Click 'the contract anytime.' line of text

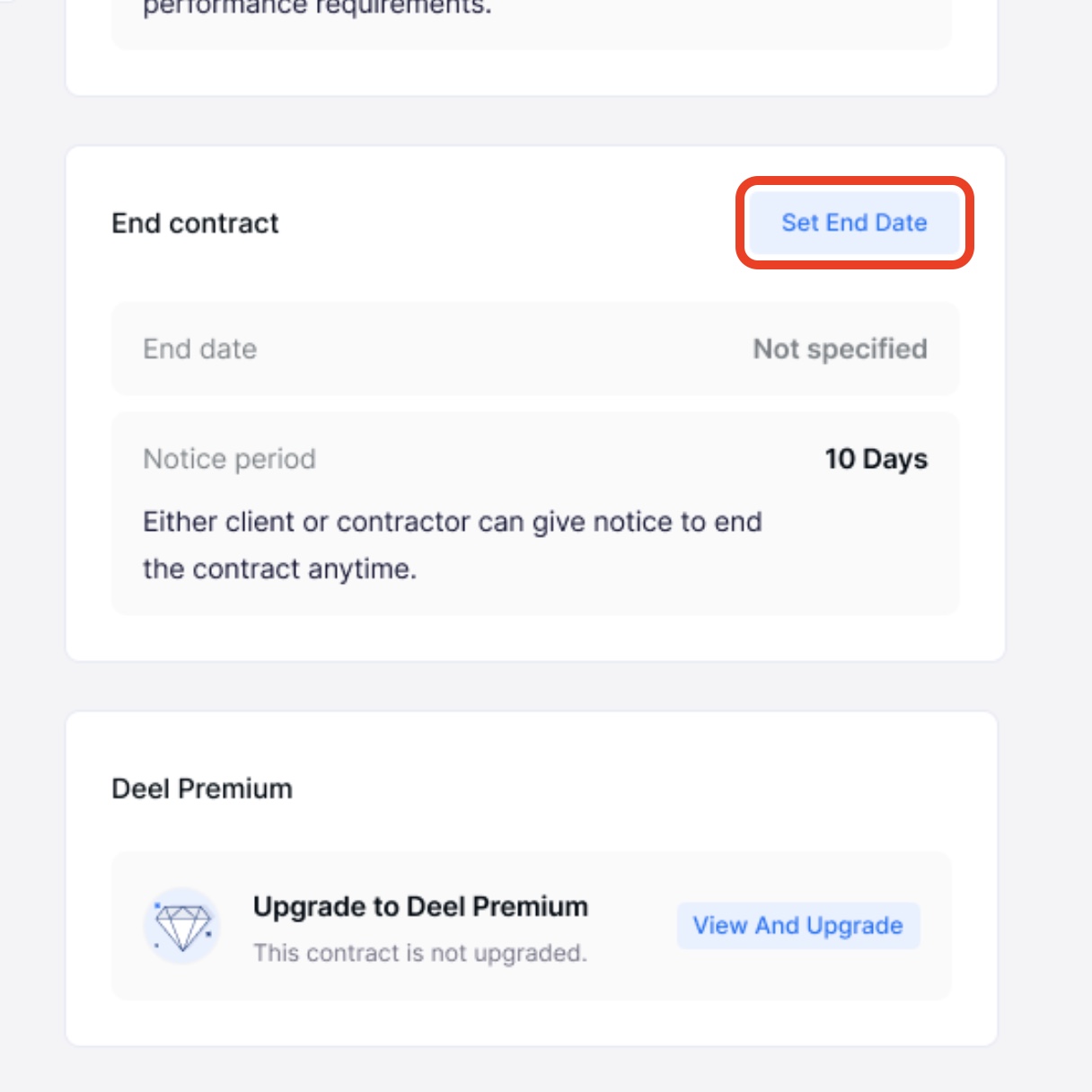click(279, 569)
